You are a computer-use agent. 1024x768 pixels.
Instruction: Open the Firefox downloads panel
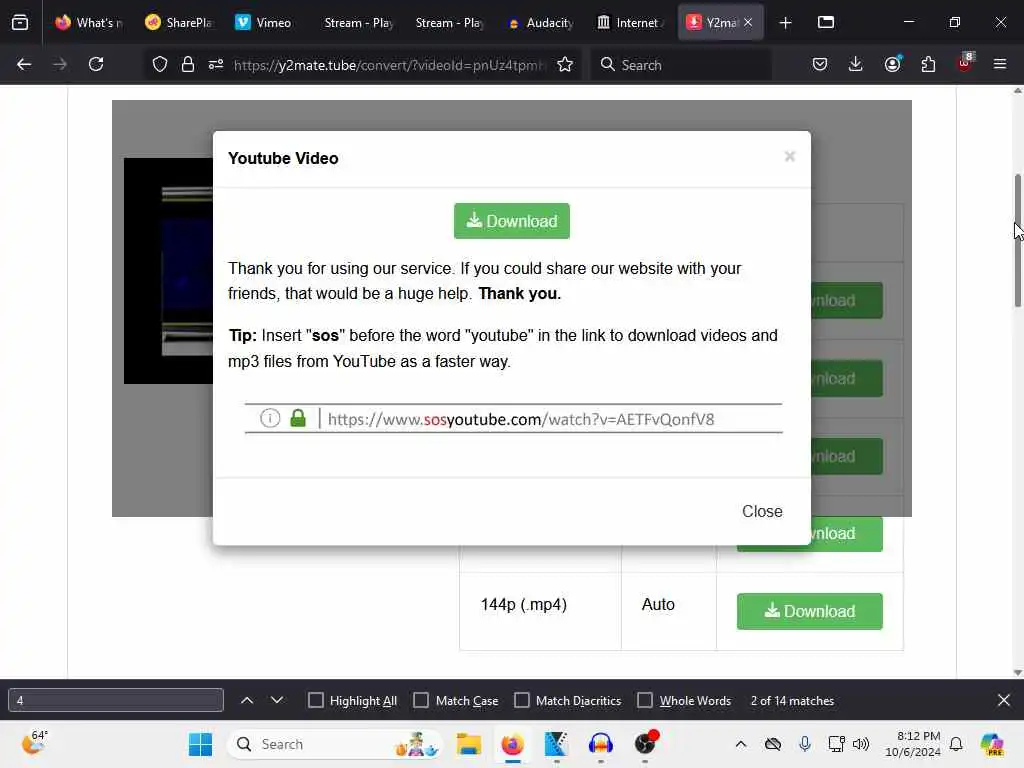[856, 64]
